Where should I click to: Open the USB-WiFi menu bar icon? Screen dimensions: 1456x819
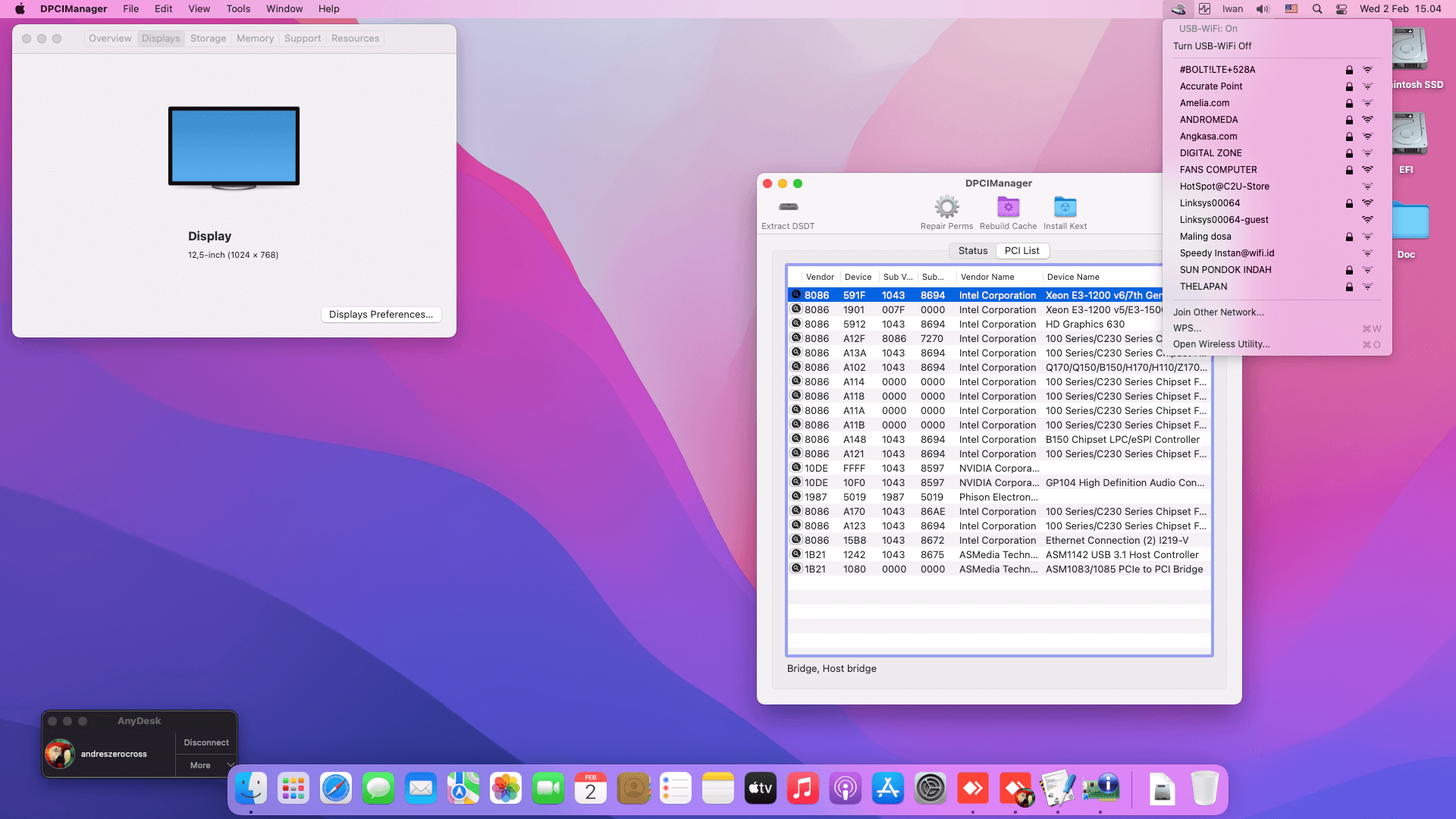[x=1178, y=9]
